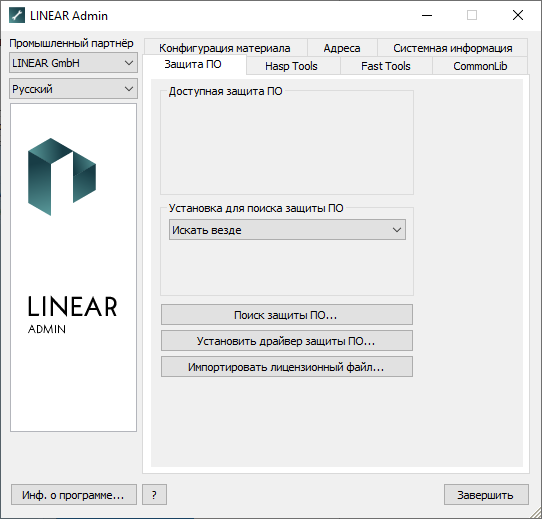Click the Завершить button
The width and height of the screenshot is (542, 519).
pos(486,495)
